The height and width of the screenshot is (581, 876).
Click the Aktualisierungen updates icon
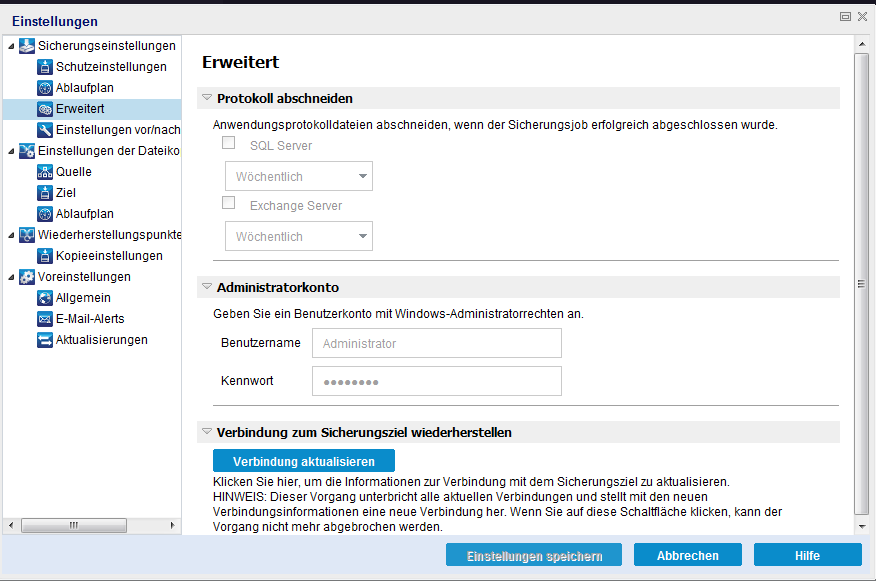[x=44, y=340]
